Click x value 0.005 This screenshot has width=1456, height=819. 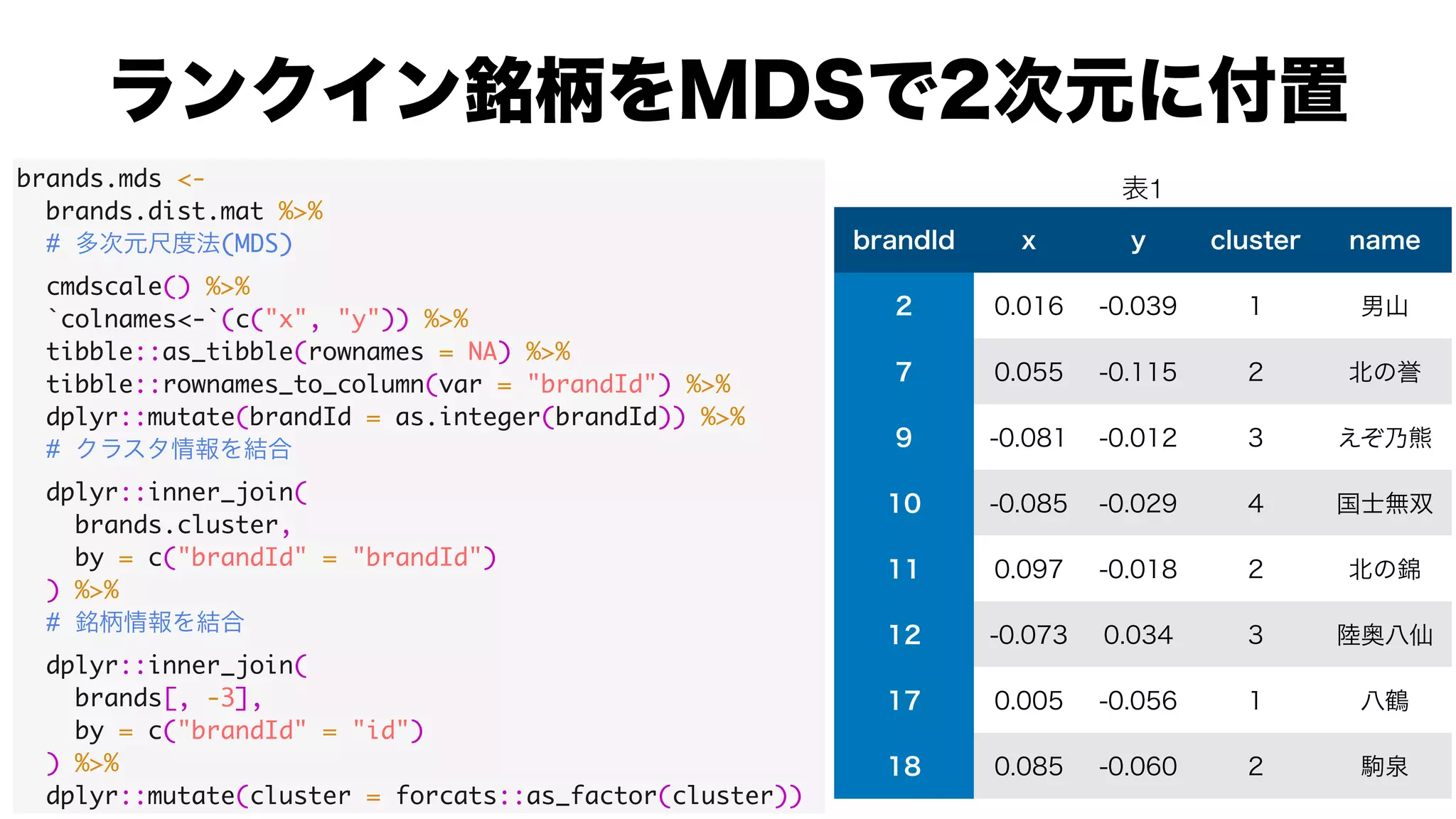tap(1028, 700)
